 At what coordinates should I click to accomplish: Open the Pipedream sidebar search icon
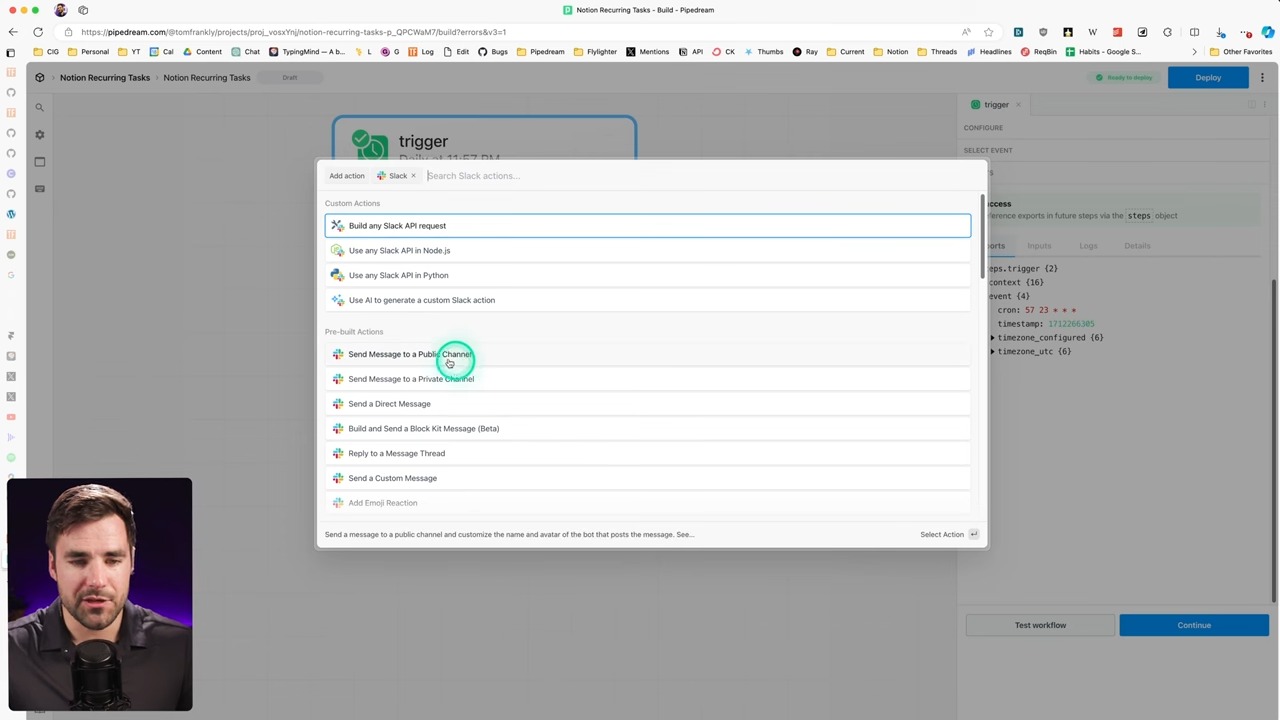click(40, 107)
